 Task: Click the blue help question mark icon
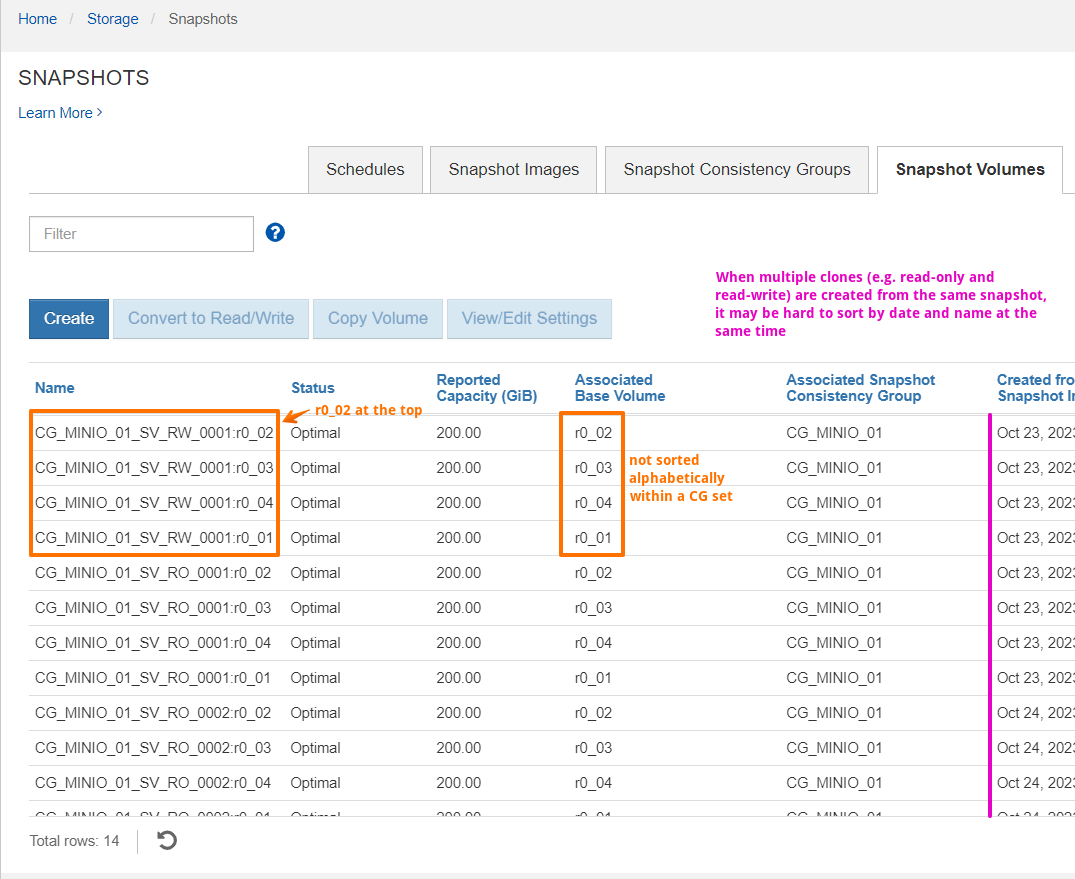(275, 233)
